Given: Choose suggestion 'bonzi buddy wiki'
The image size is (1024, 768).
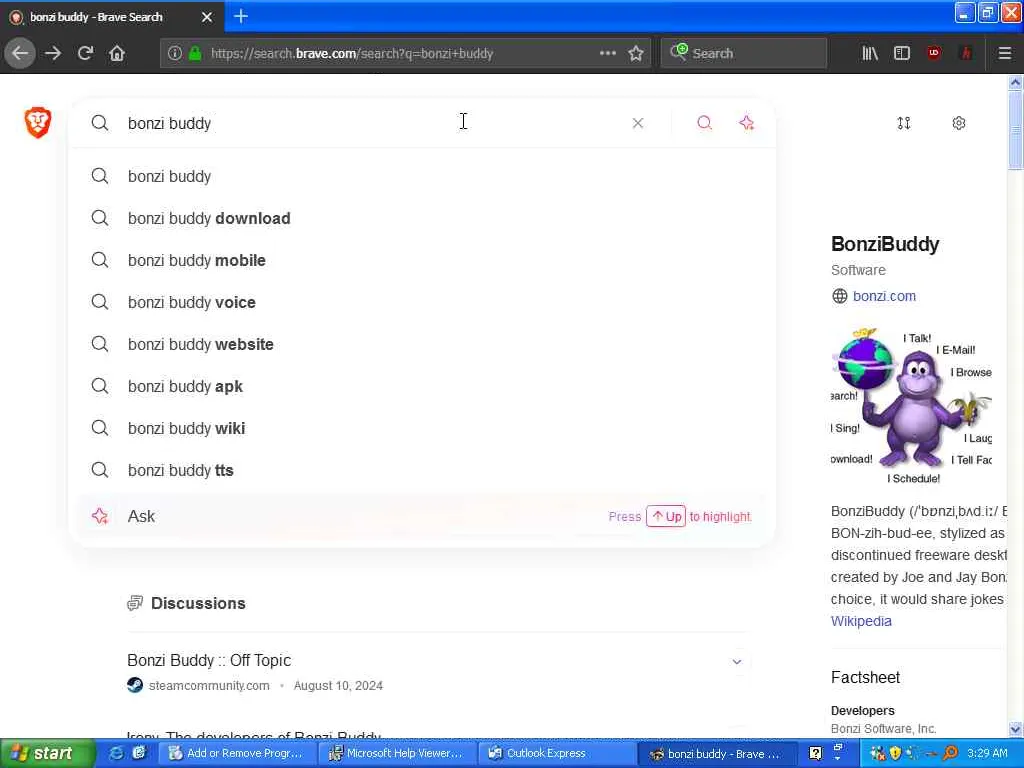Looking at the screenshot, I should click(x=422, y=428).
